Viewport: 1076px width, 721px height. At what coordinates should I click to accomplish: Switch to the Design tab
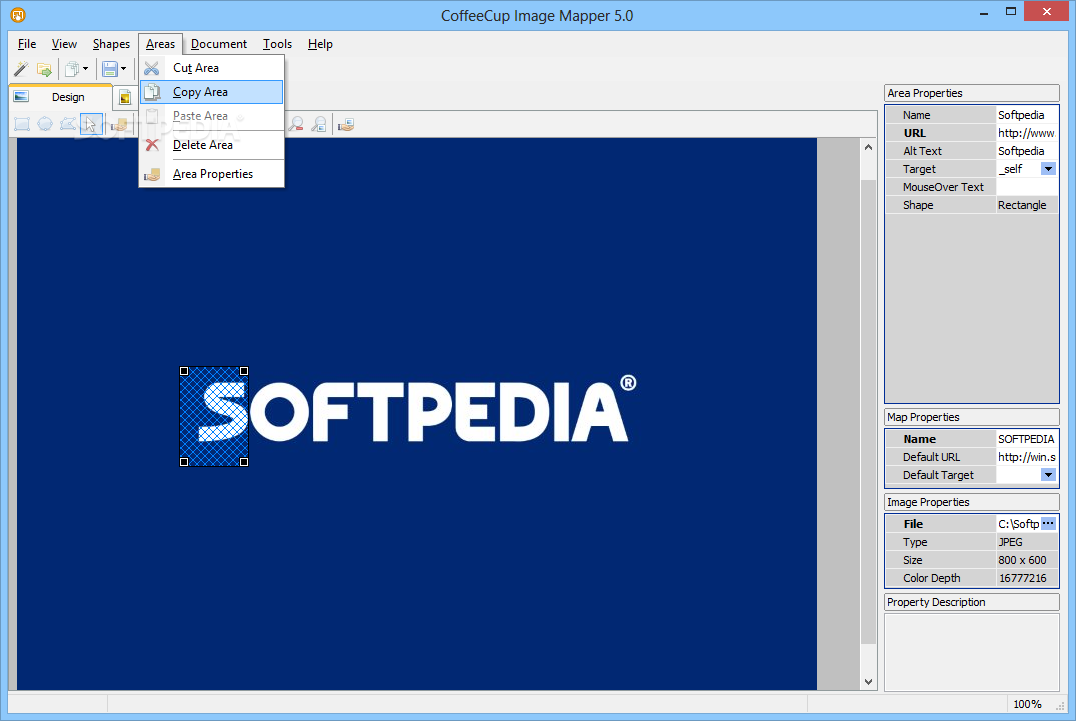click(x=60, y=97)
